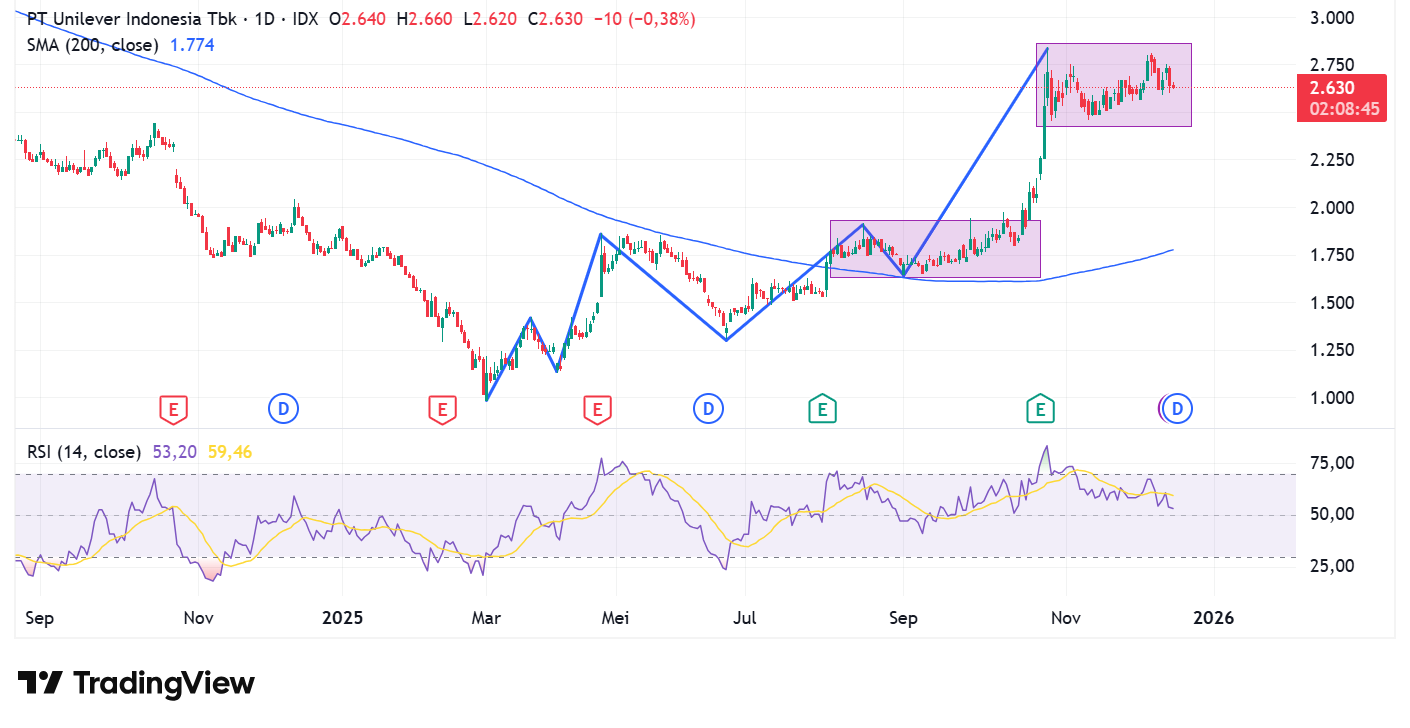1410x728 pixels.
Task: Click the right green E earnings marker
Action: [x=1040, y=408]
